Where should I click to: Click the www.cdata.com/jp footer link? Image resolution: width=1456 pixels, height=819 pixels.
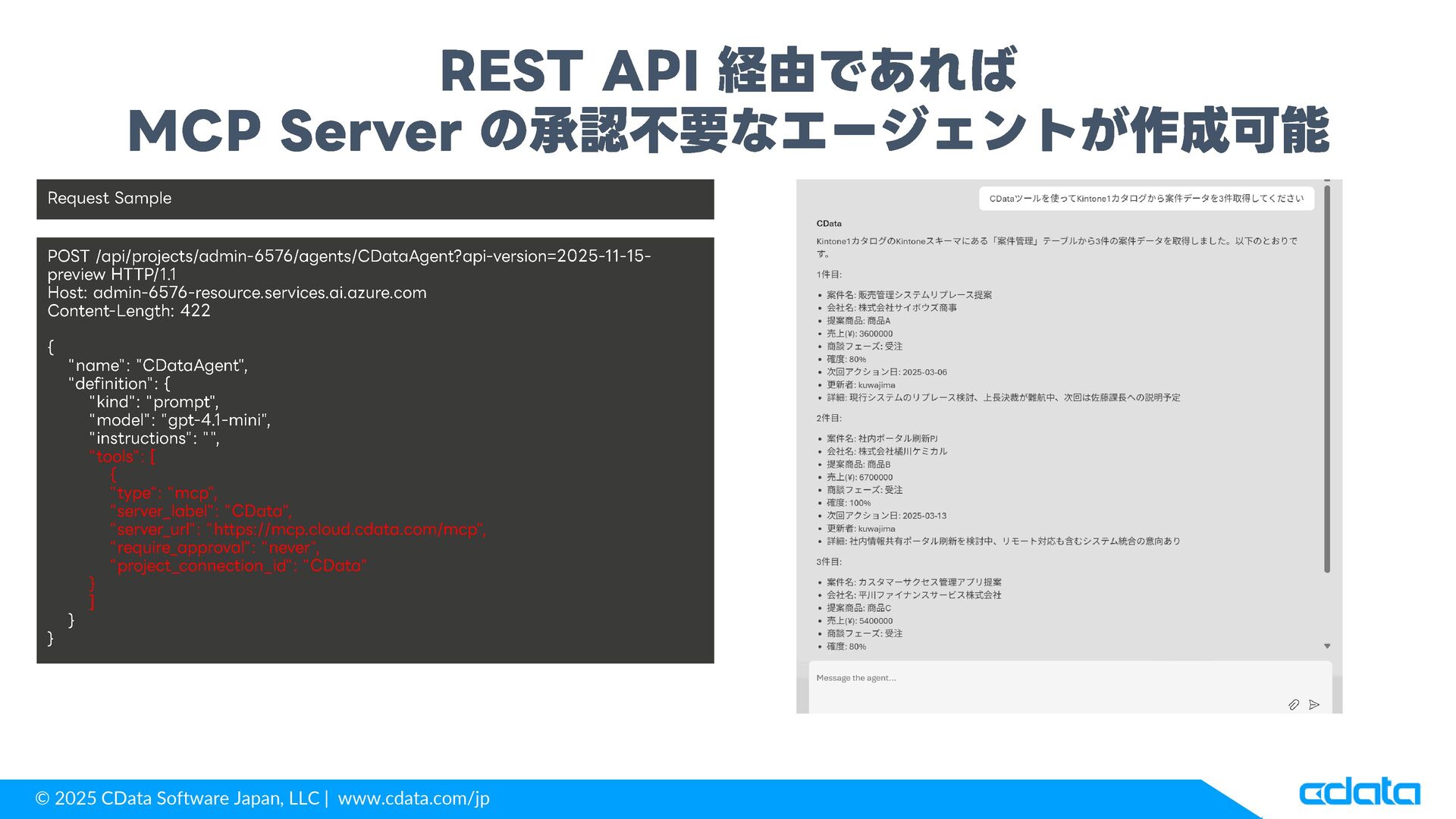pos(413,798)
